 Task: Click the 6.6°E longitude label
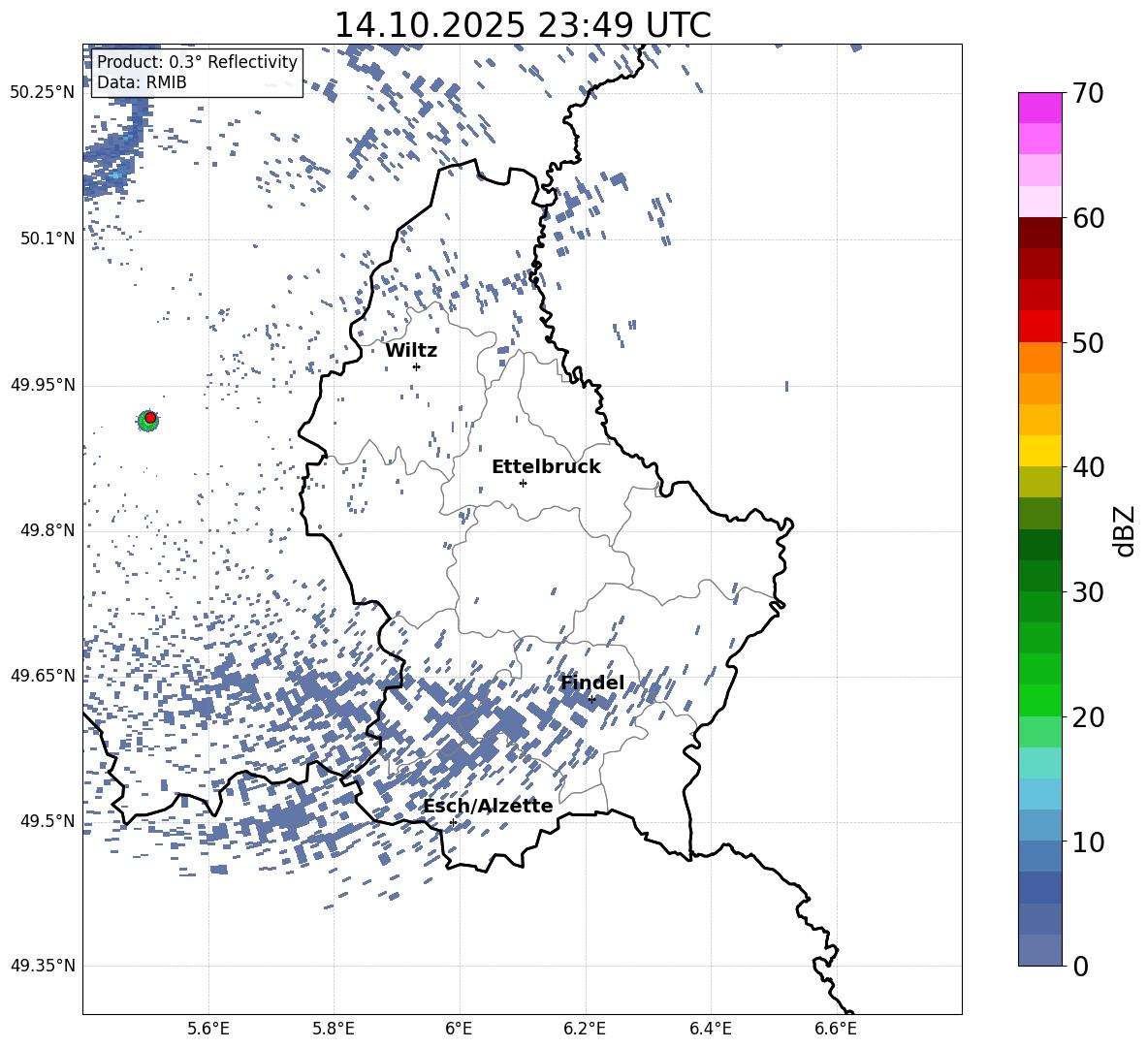click(x=836, y=1029)
